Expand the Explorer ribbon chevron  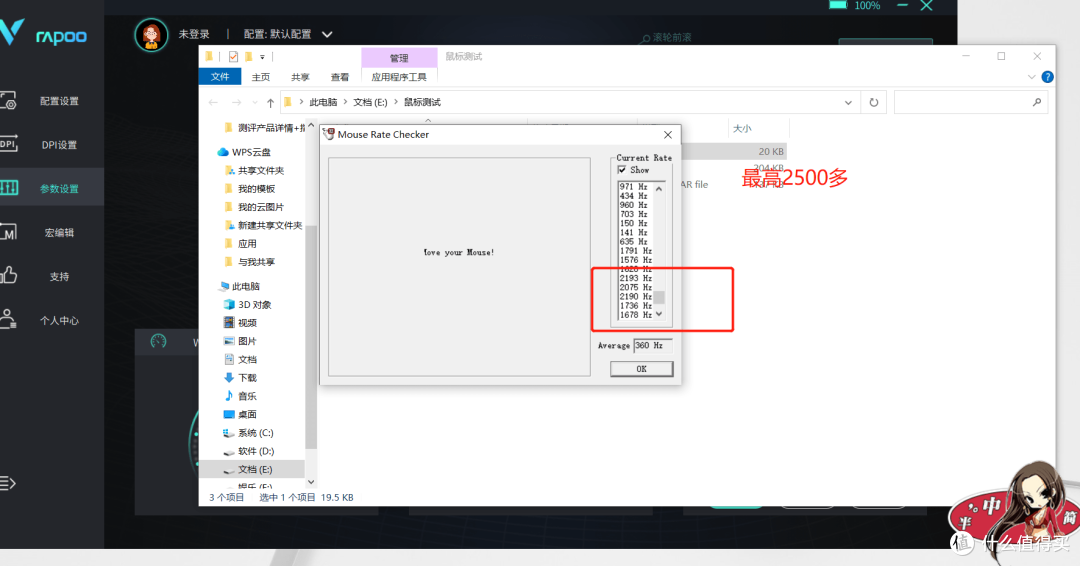[1031, 77]
